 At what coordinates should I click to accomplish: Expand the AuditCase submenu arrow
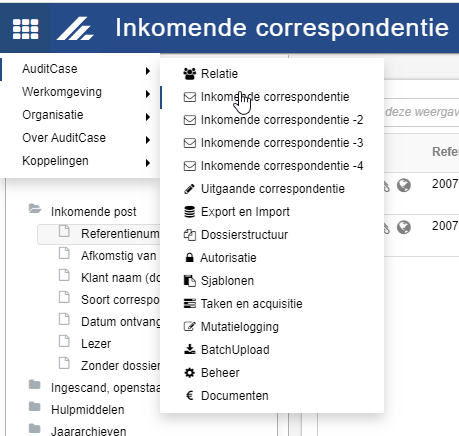click(148, 71)
